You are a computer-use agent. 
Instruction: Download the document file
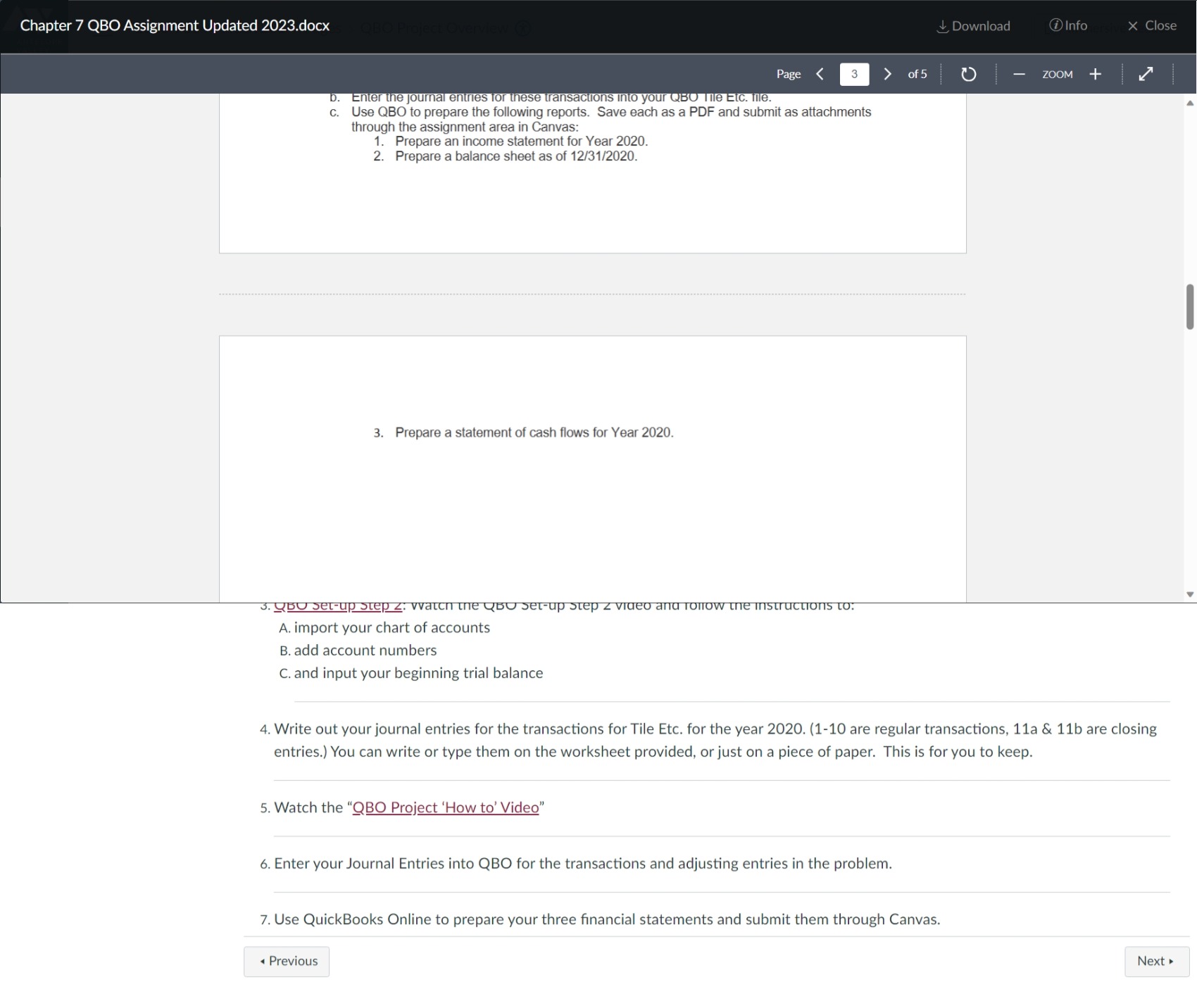pos(972,25)
